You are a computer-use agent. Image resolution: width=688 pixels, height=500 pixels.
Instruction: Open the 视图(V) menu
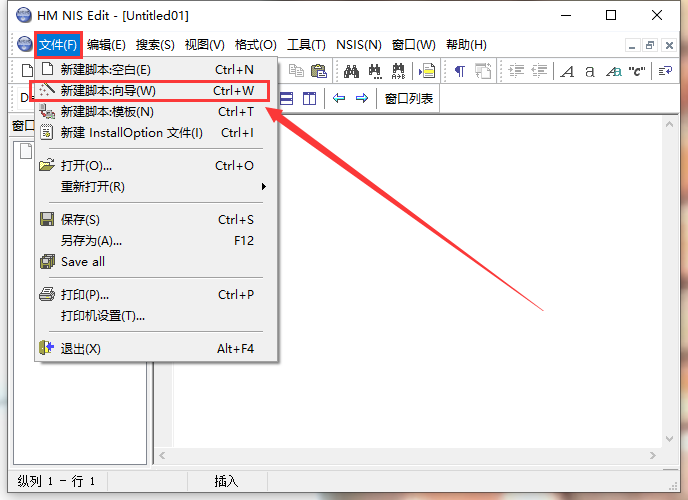204,44
